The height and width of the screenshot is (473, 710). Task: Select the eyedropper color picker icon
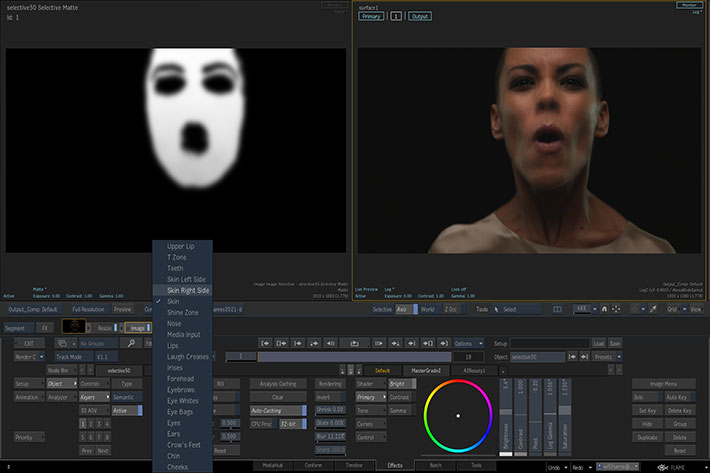(653, 309)
